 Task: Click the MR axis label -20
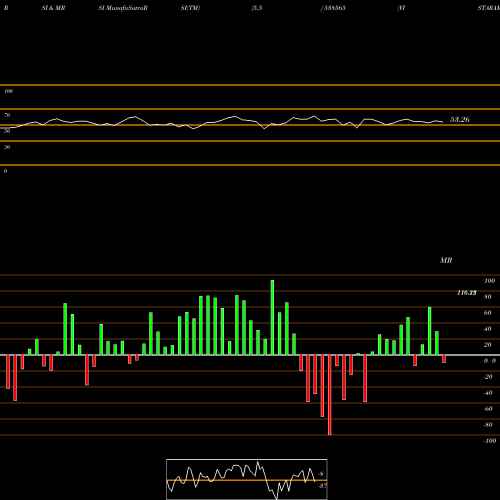point(488,377)
